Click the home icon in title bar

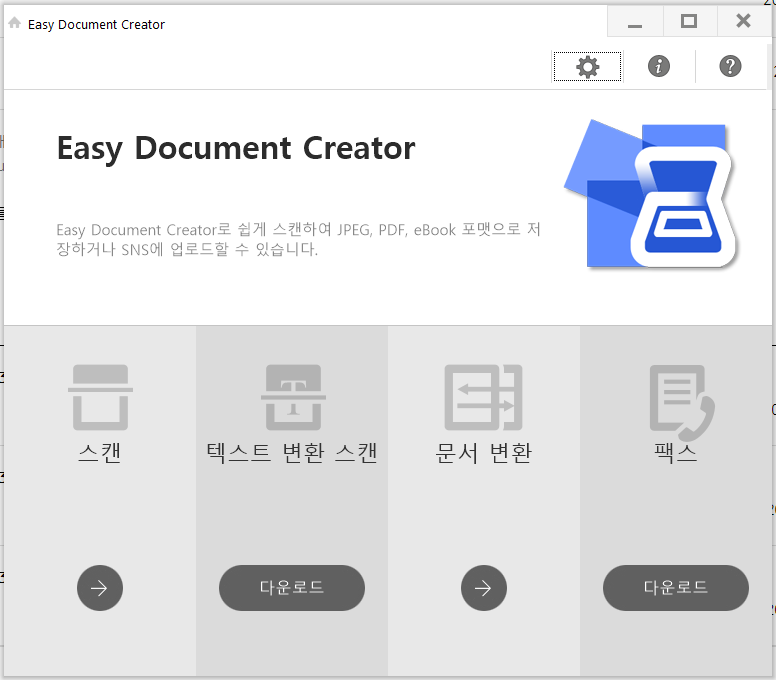tap(15, 23)
